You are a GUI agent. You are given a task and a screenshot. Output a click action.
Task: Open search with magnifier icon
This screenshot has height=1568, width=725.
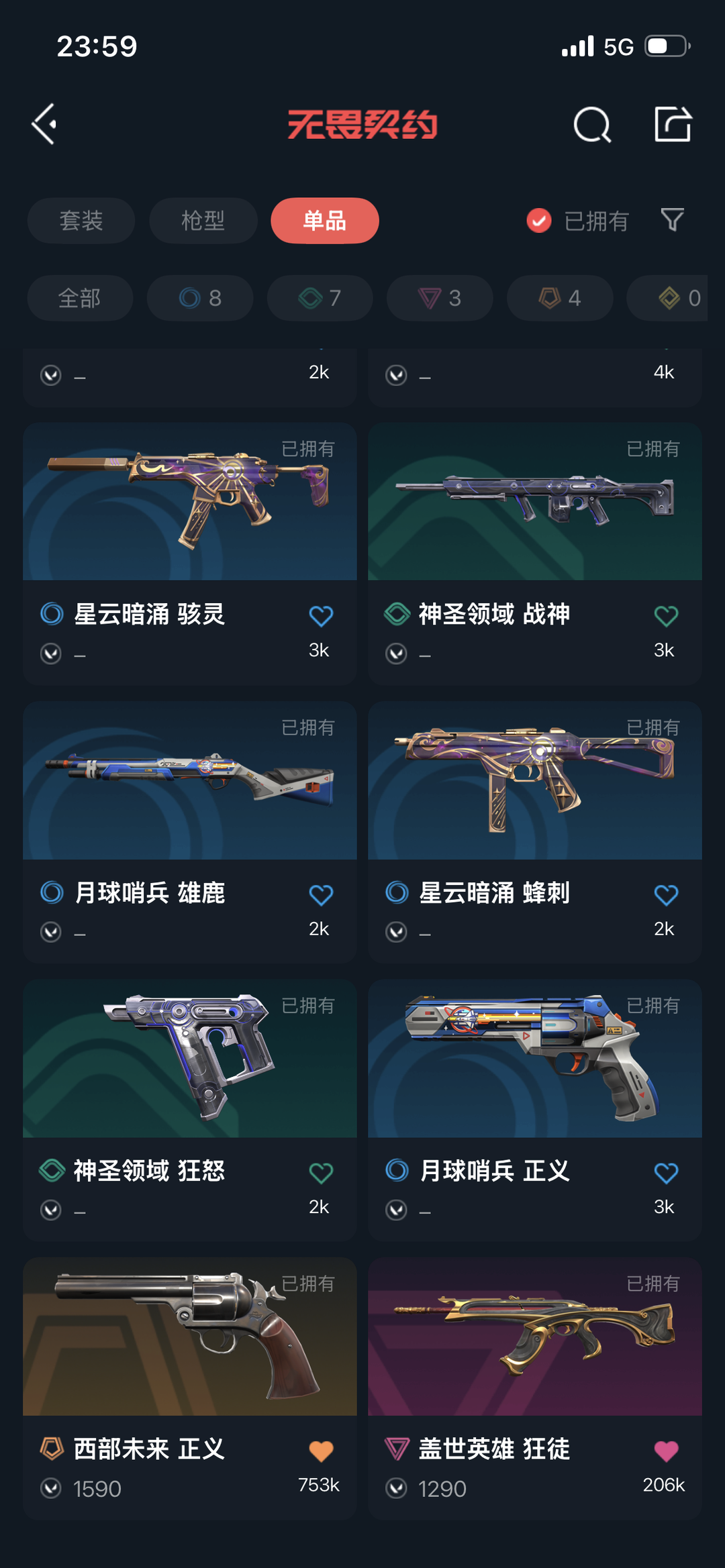tap(592, 124)
